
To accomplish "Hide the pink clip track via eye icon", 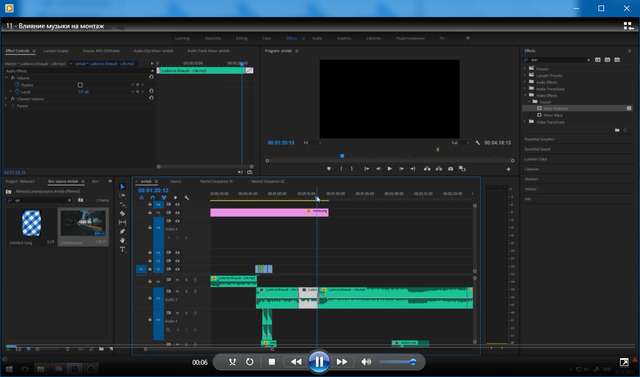I will [177, 213].
